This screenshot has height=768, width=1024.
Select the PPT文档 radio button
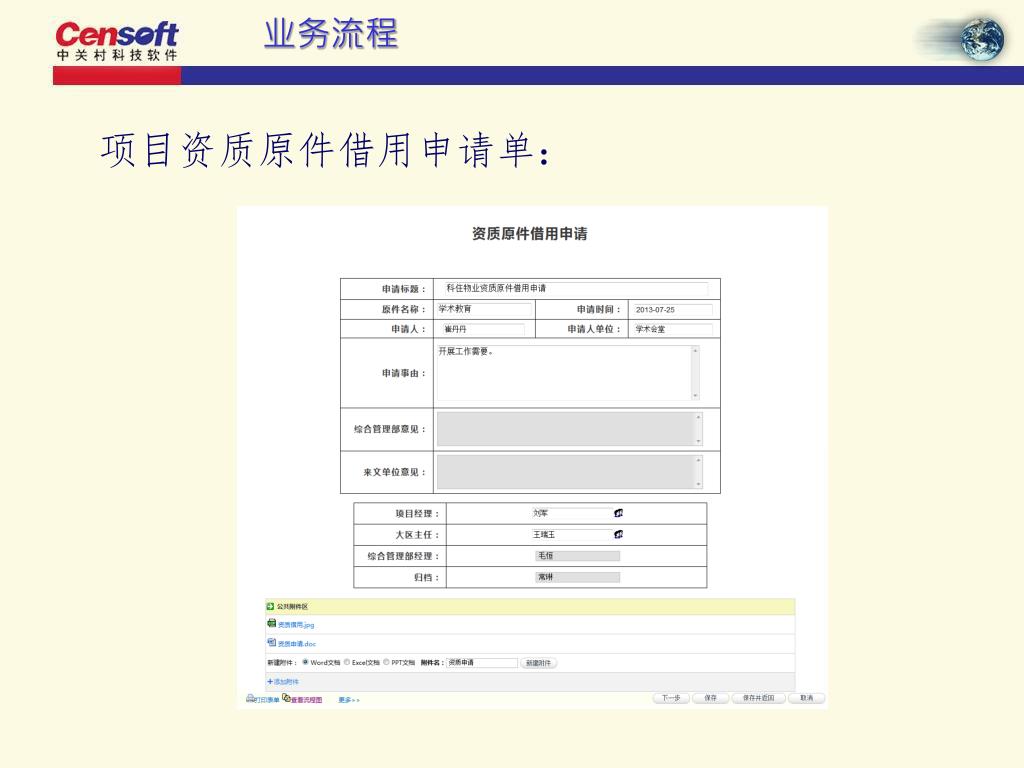[386, 662]
